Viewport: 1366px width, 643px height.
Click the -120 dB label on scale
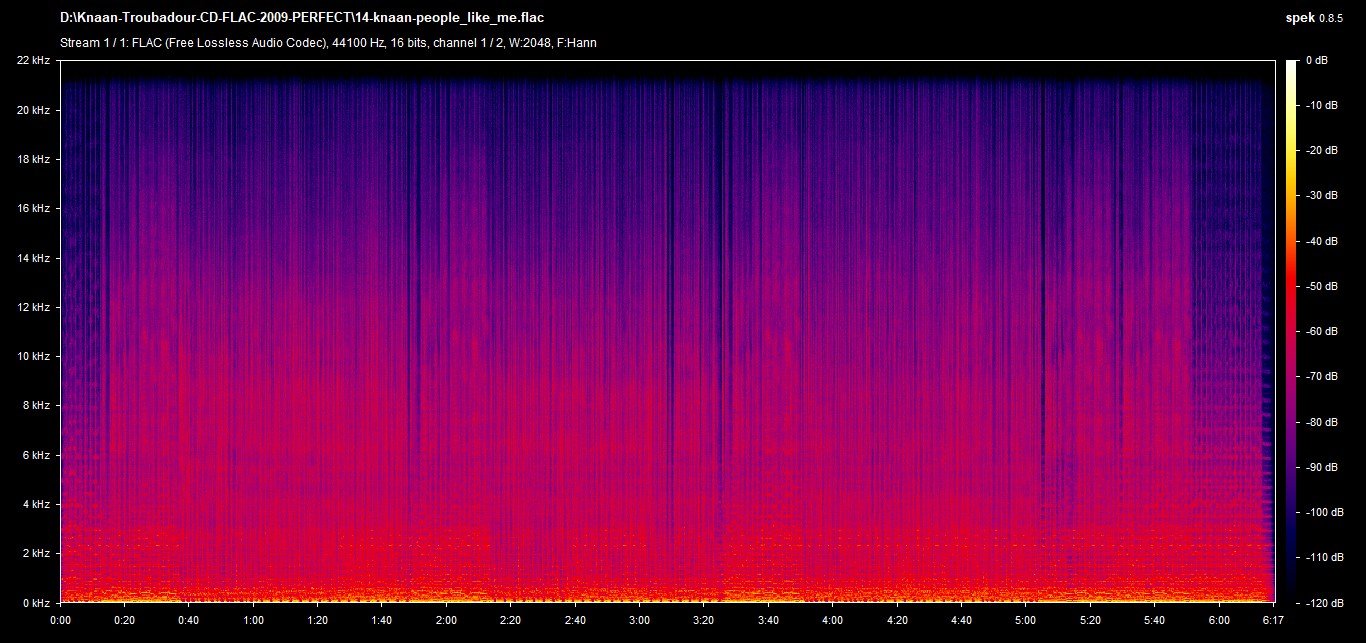point(1321,603)
